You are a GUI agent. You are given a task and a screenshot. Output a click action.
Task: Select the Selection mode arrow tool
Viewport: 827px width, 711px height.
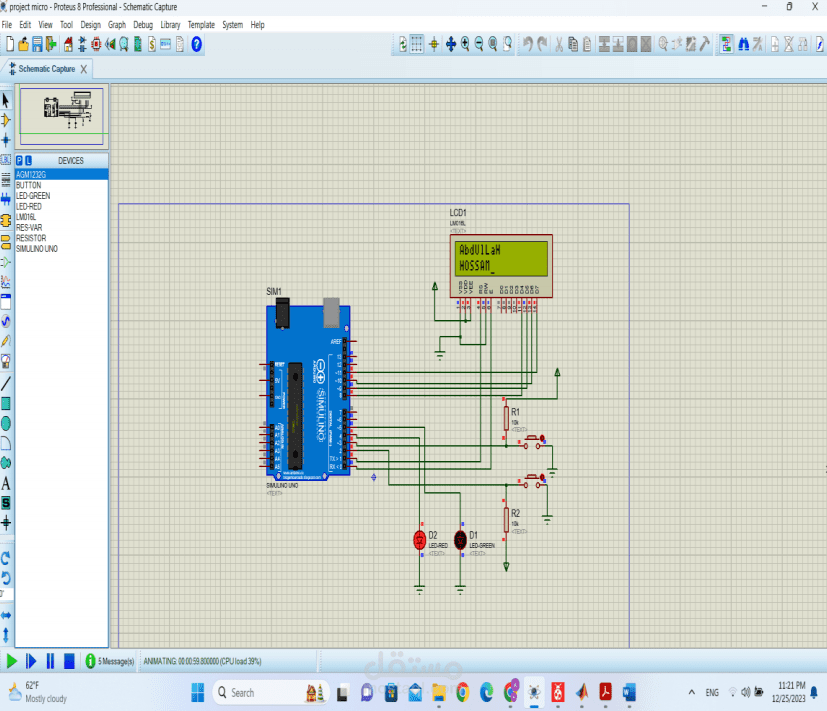click(6, 100)
